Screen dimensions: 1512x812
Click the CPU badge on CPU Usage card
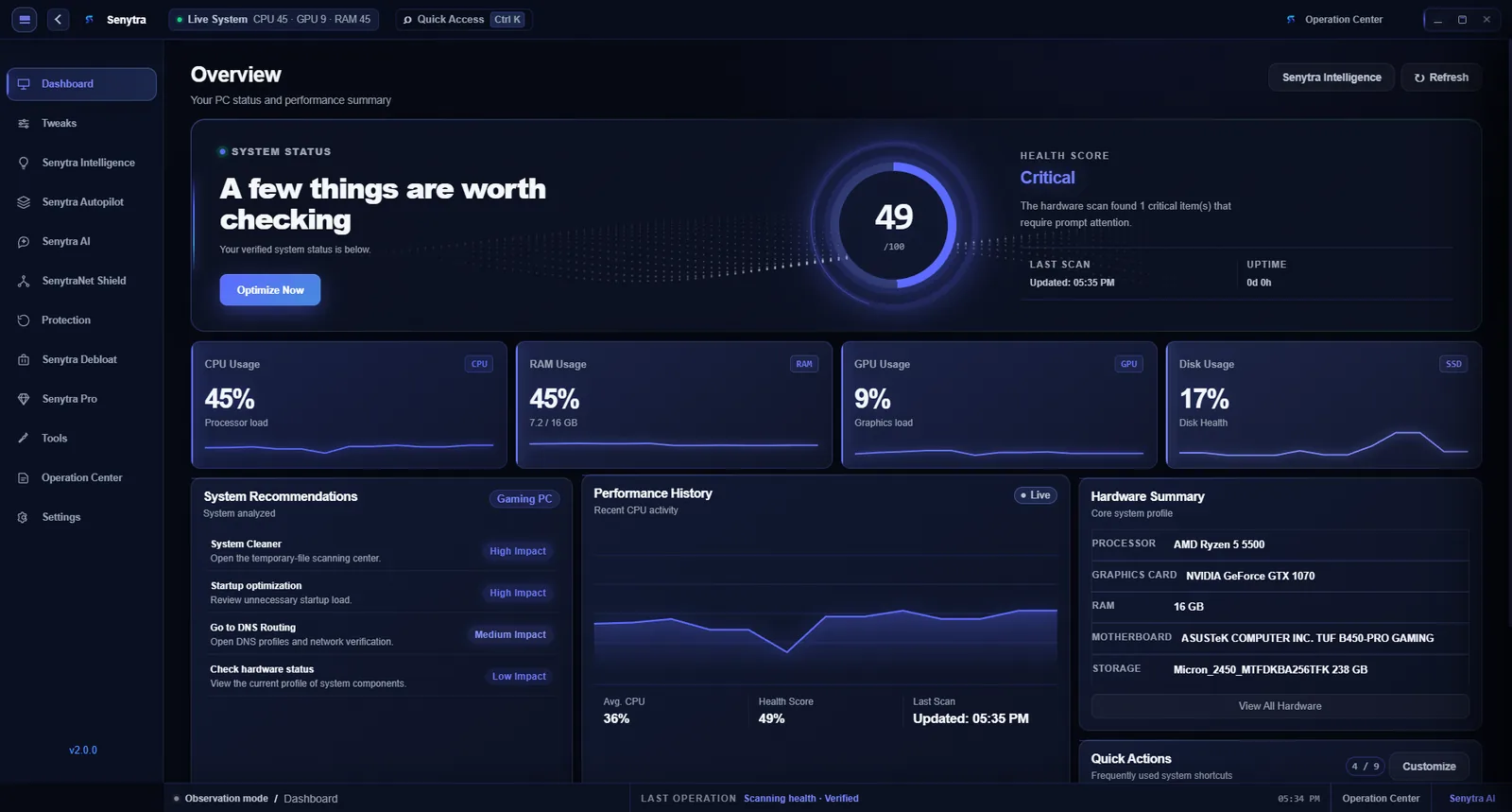coord(480,364)
